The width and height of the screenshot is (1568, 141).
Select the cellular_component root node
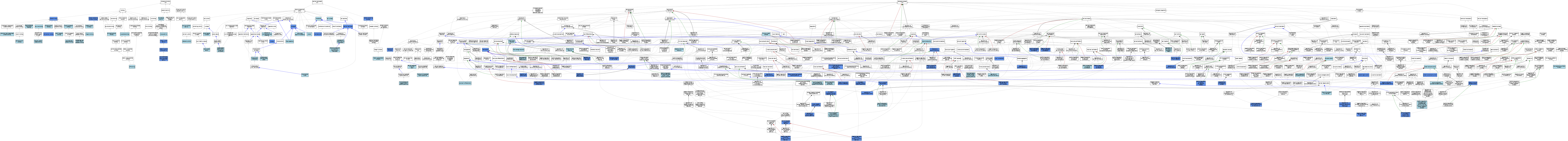[317, 2]
